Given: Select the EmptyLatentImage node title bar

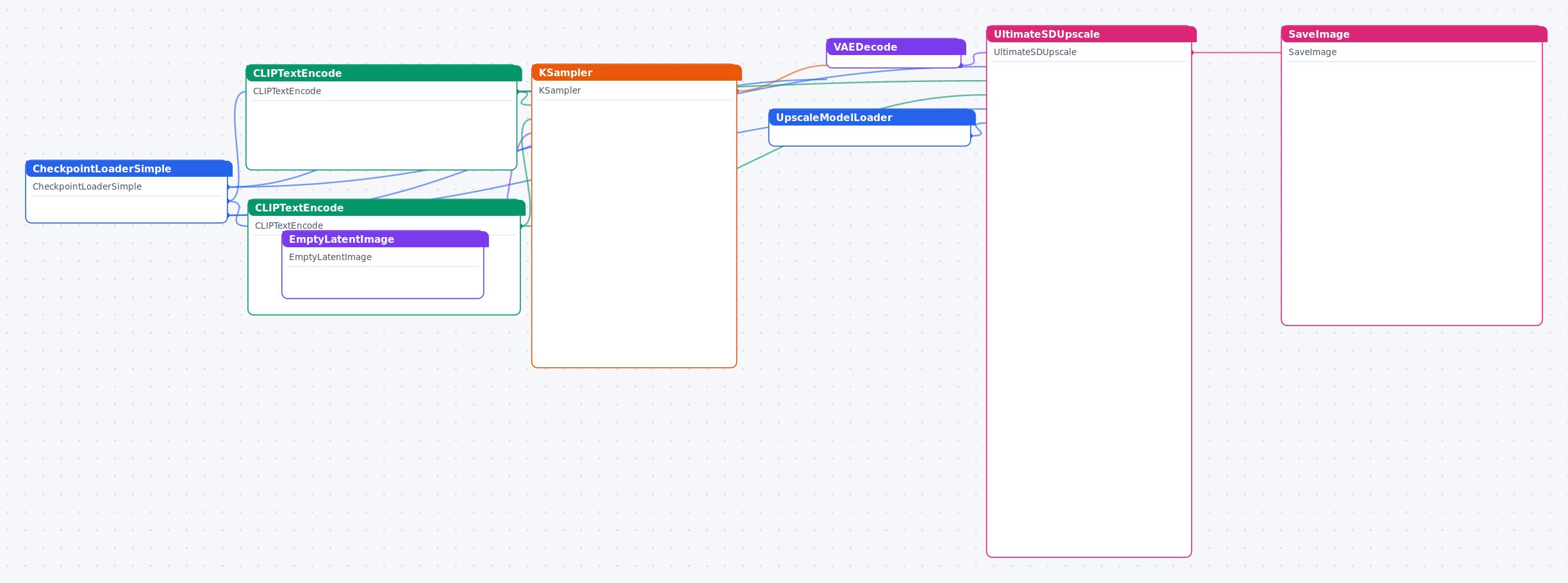Looking at the screenshot, I should click(x=385, y=239).
